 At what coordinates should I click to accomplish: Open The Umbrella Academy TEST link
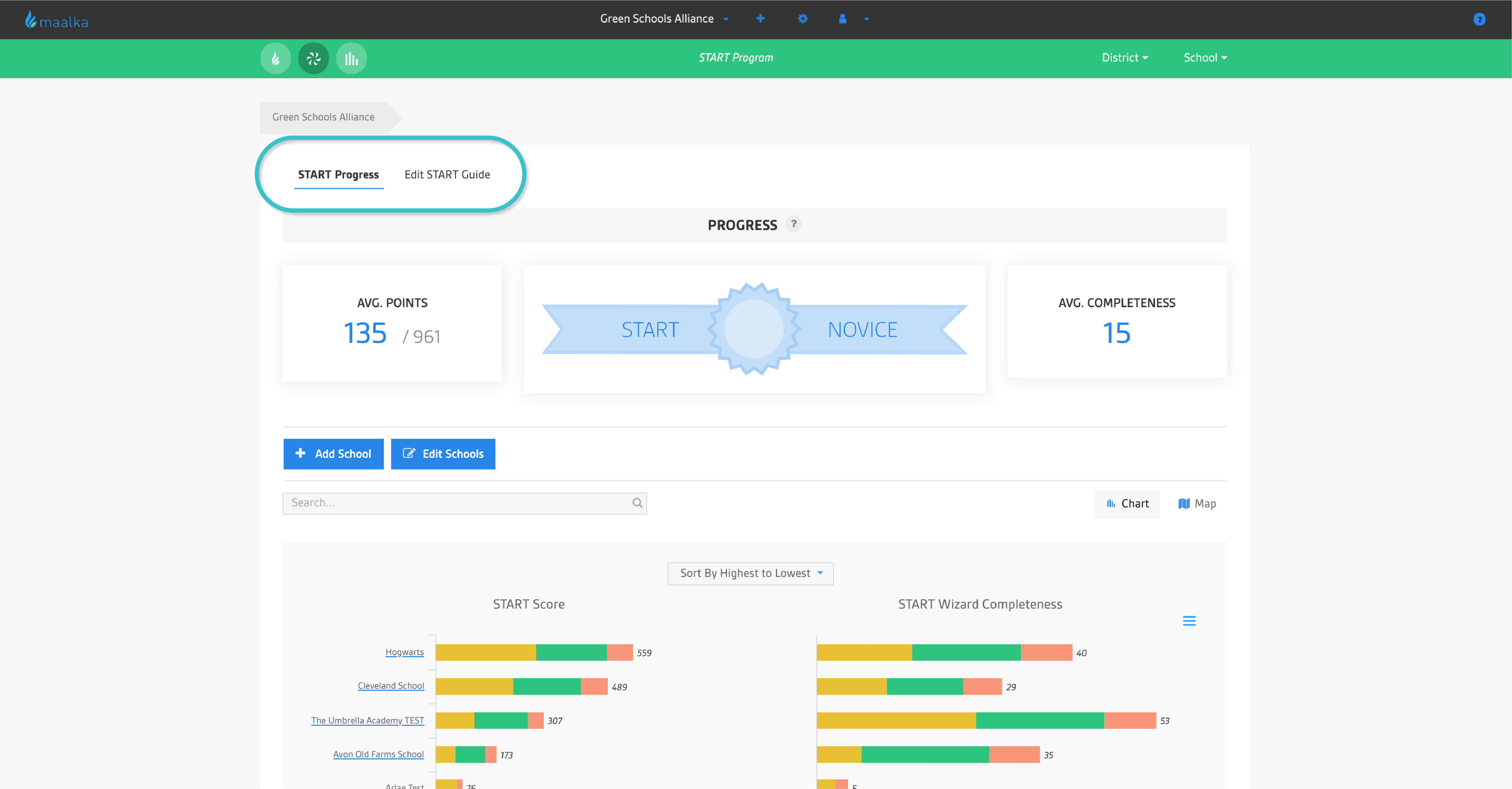click(x=367, y=720)
